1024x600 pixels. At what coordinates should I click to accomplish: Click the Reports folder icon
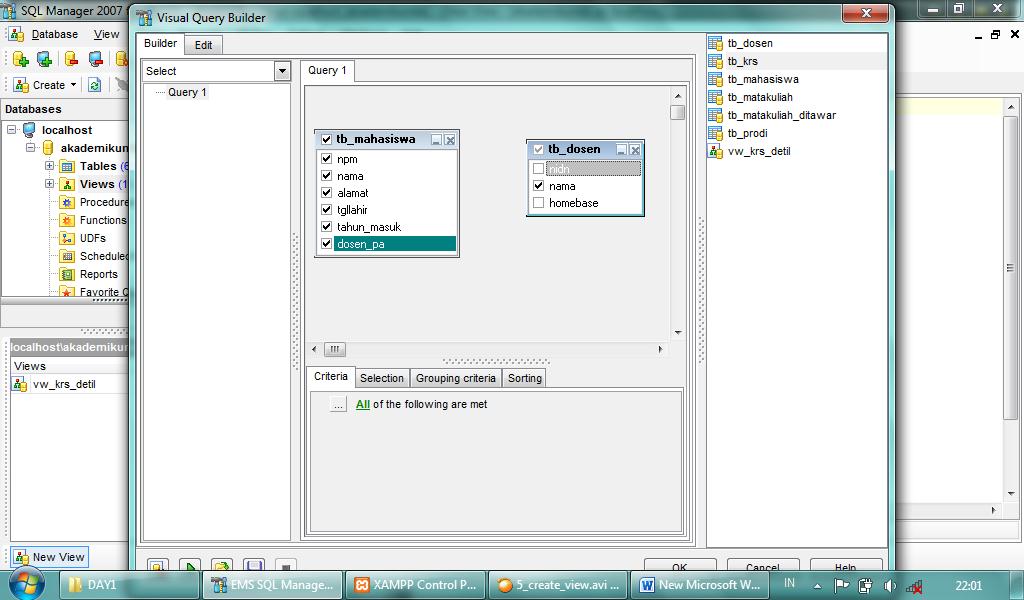pos(67,274)
